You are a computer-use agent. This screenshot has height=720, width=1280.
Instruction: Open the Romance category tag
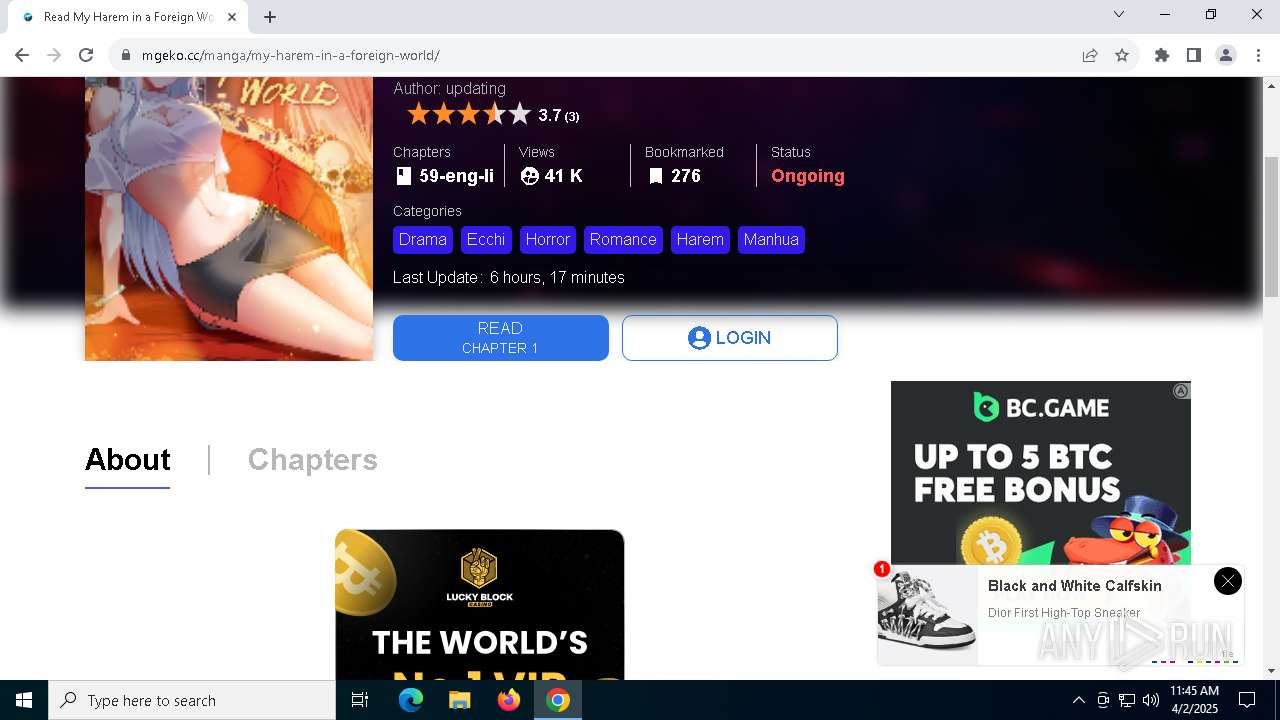[x=623, y=240]
